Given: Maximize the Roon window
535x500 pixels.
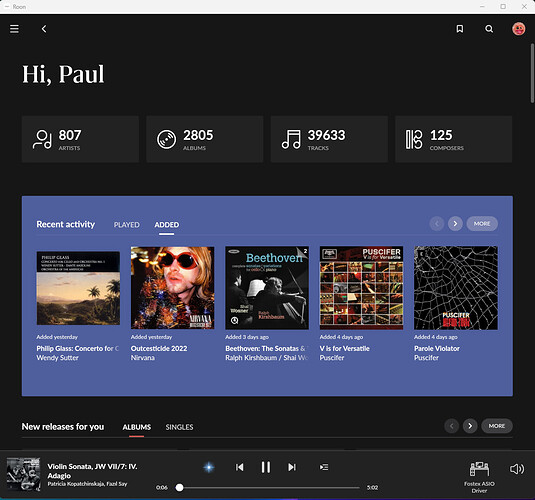Looking at the screenshot, I should coord(503,6).
